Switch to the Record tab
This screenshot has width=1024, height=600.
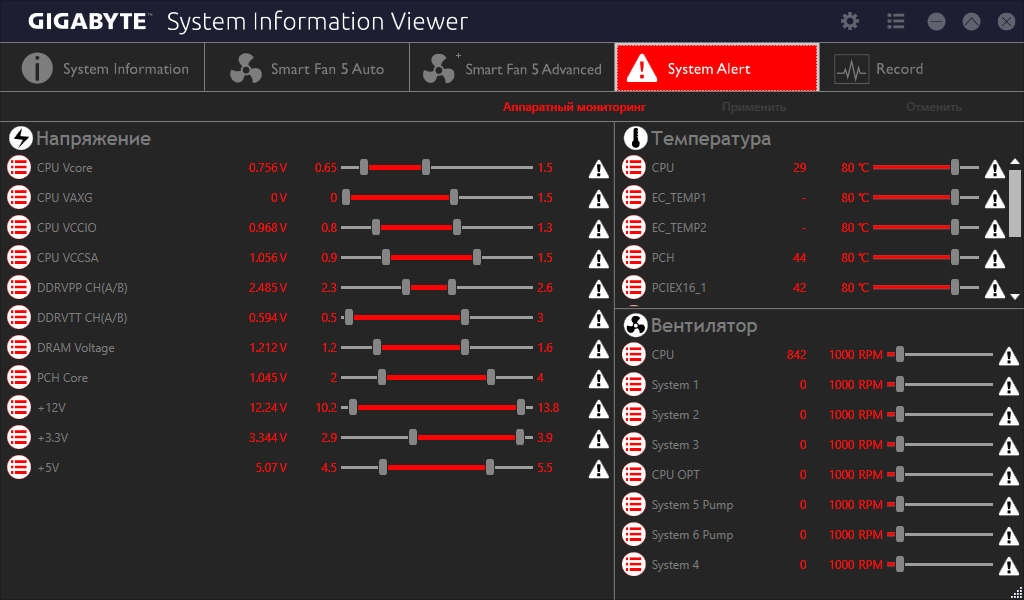(x=921, y=68)
